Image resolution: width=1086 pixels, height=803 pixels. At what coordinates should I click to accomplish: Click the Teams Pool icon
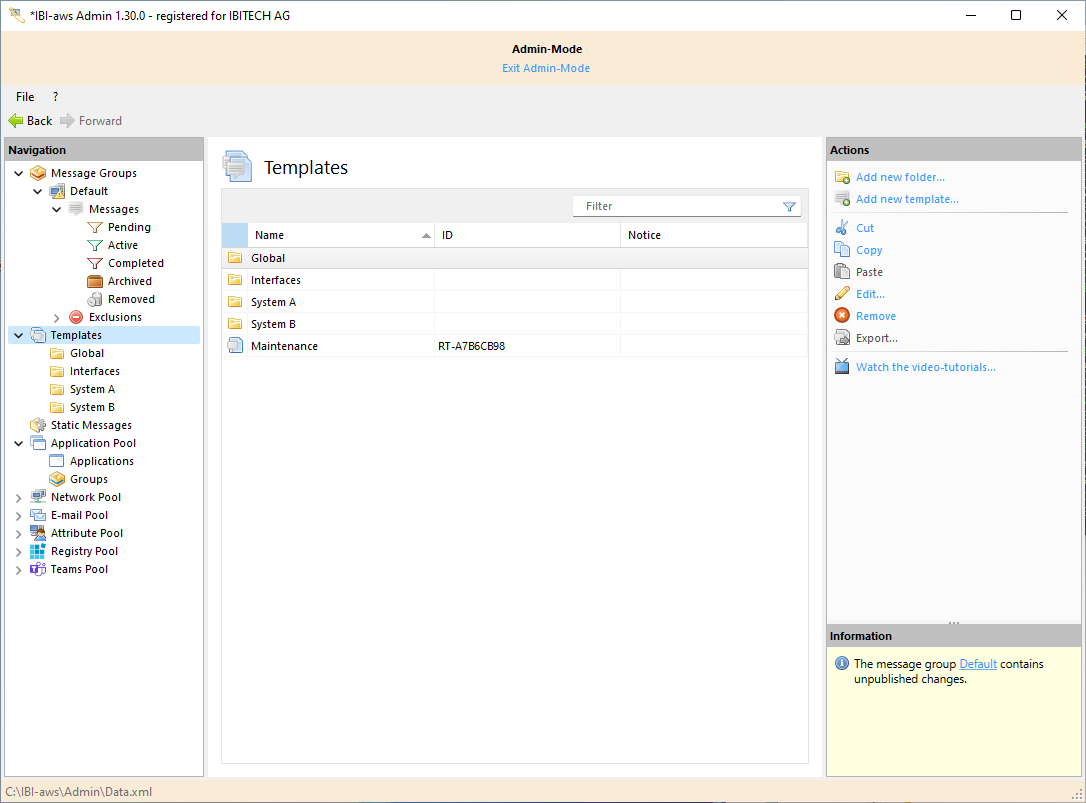click(x=38, y=569)
